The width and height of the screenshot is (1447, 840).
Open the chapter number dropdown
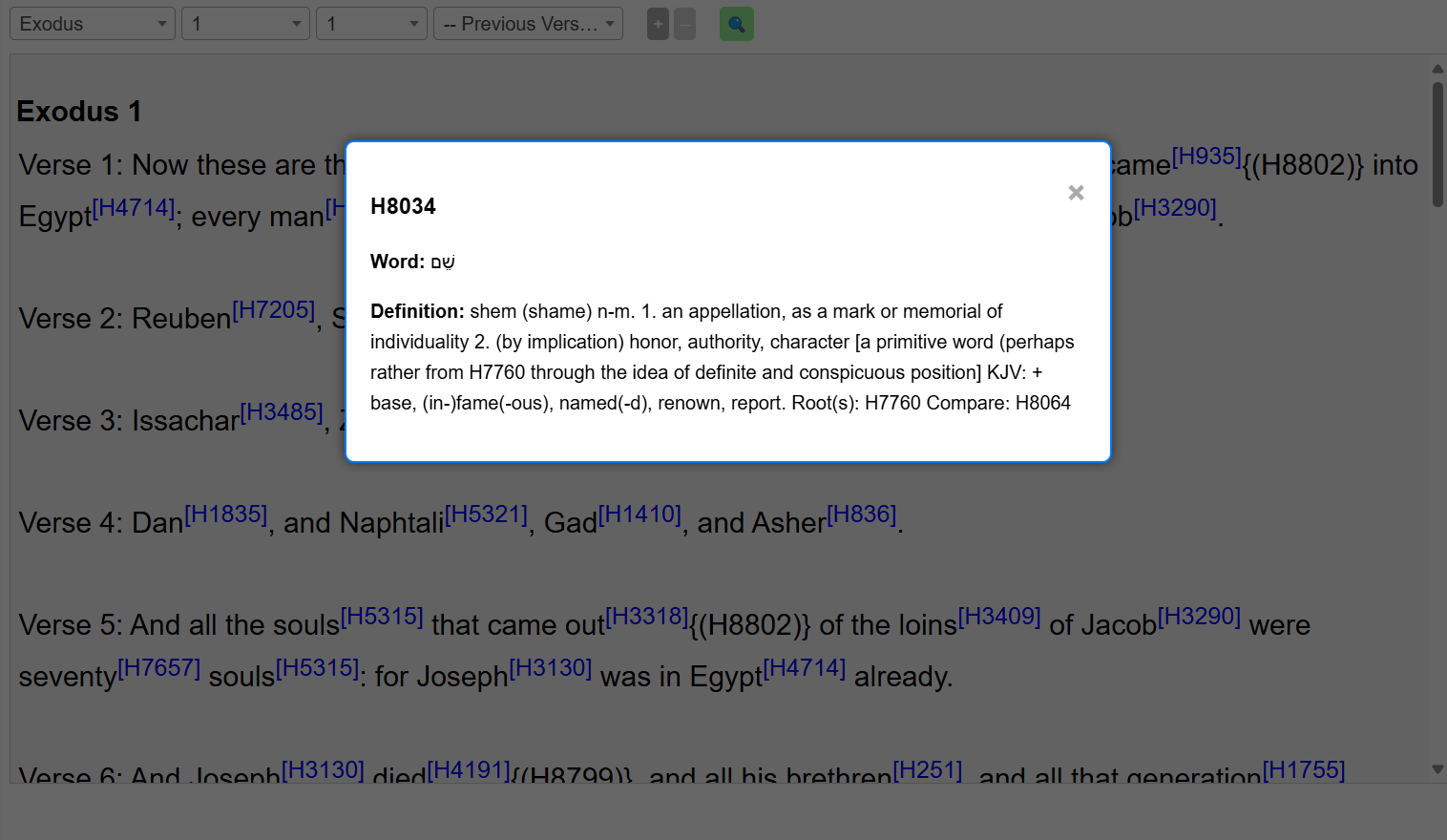246,24
